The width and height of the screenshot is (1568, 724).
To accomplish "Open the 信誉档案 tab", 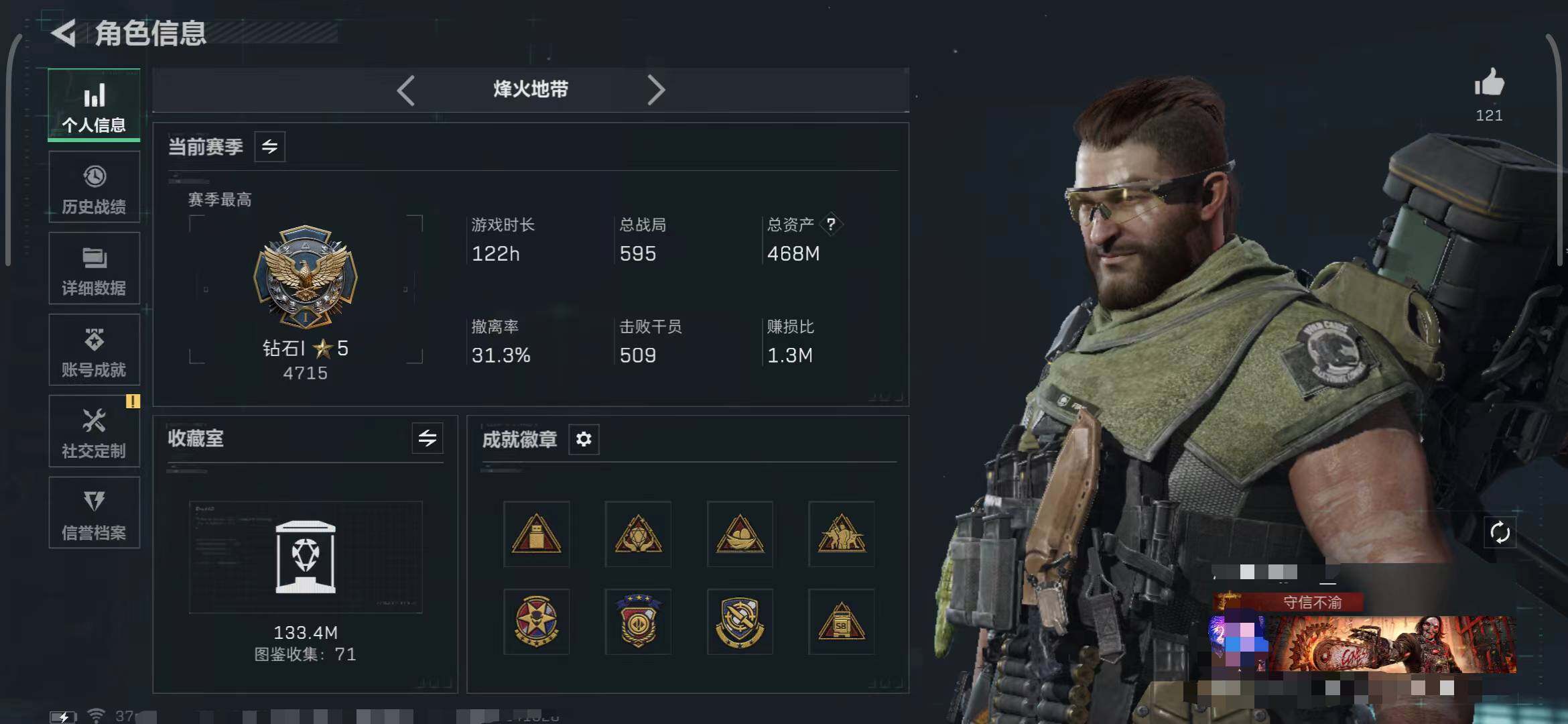I will click(94, 513).
